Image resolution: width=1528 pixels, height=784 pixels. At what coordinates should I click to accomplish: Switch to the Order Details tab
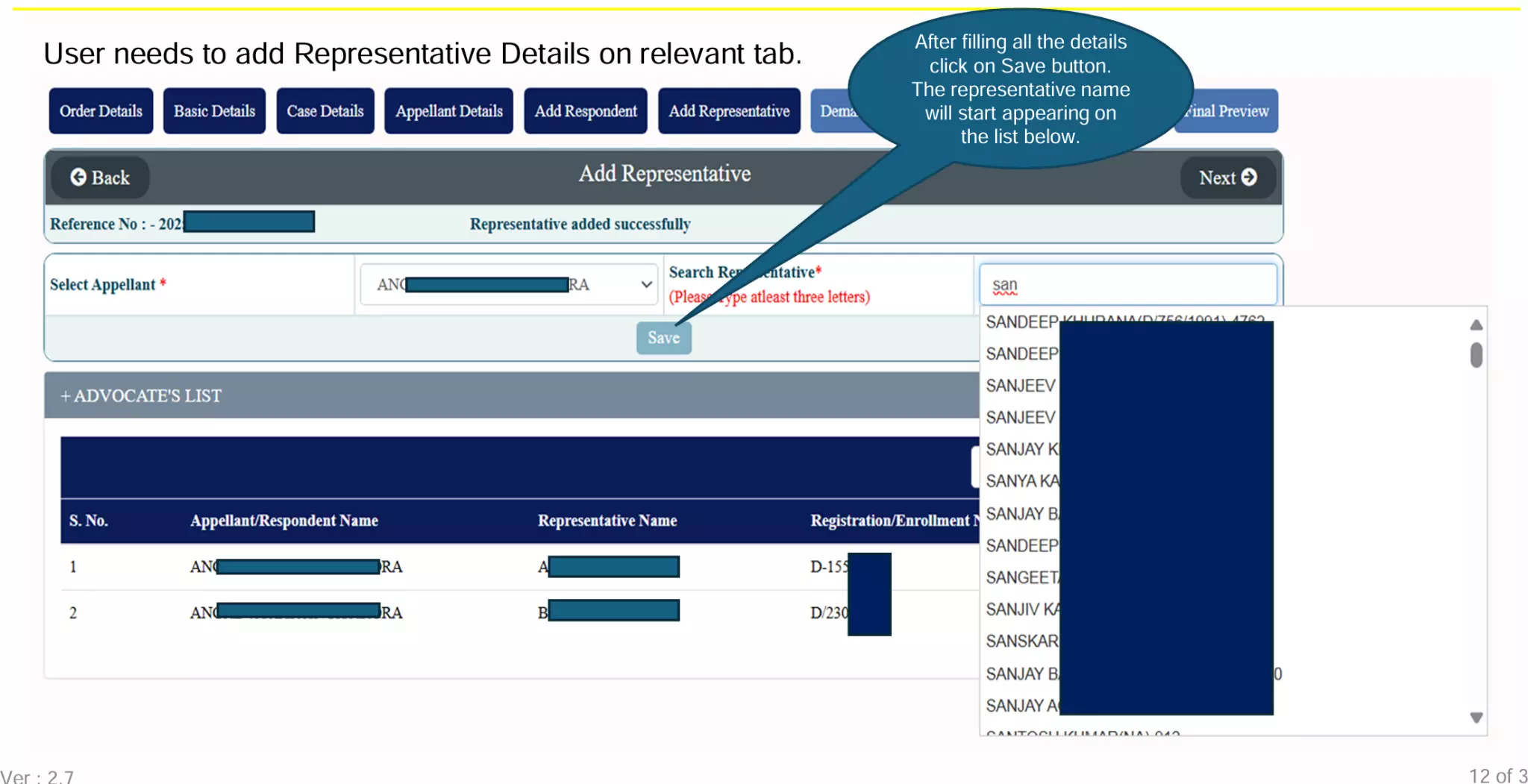click(x=101, y=111)
